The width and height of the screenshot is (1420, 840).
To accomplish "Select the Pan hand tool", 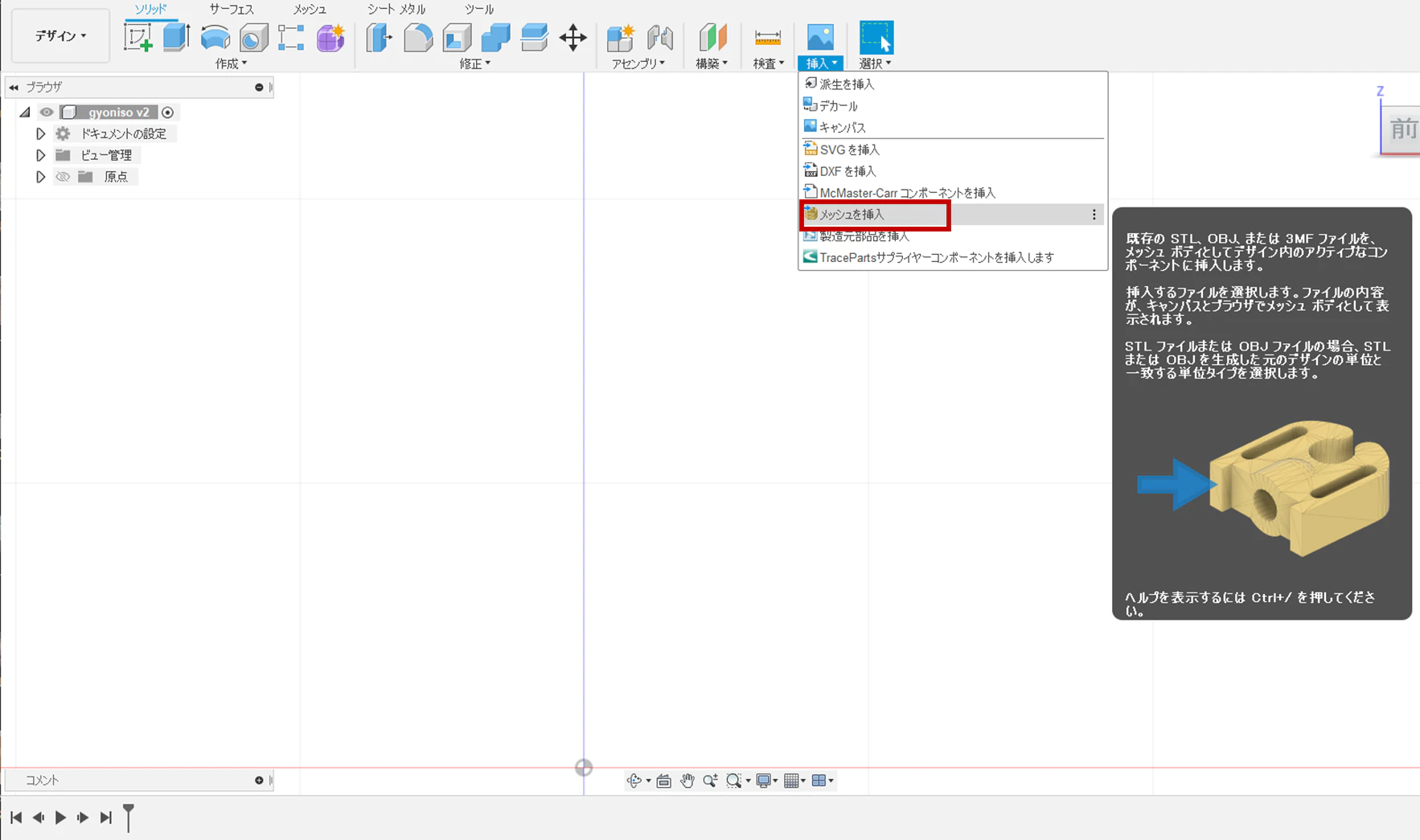I will click(687, 781).
